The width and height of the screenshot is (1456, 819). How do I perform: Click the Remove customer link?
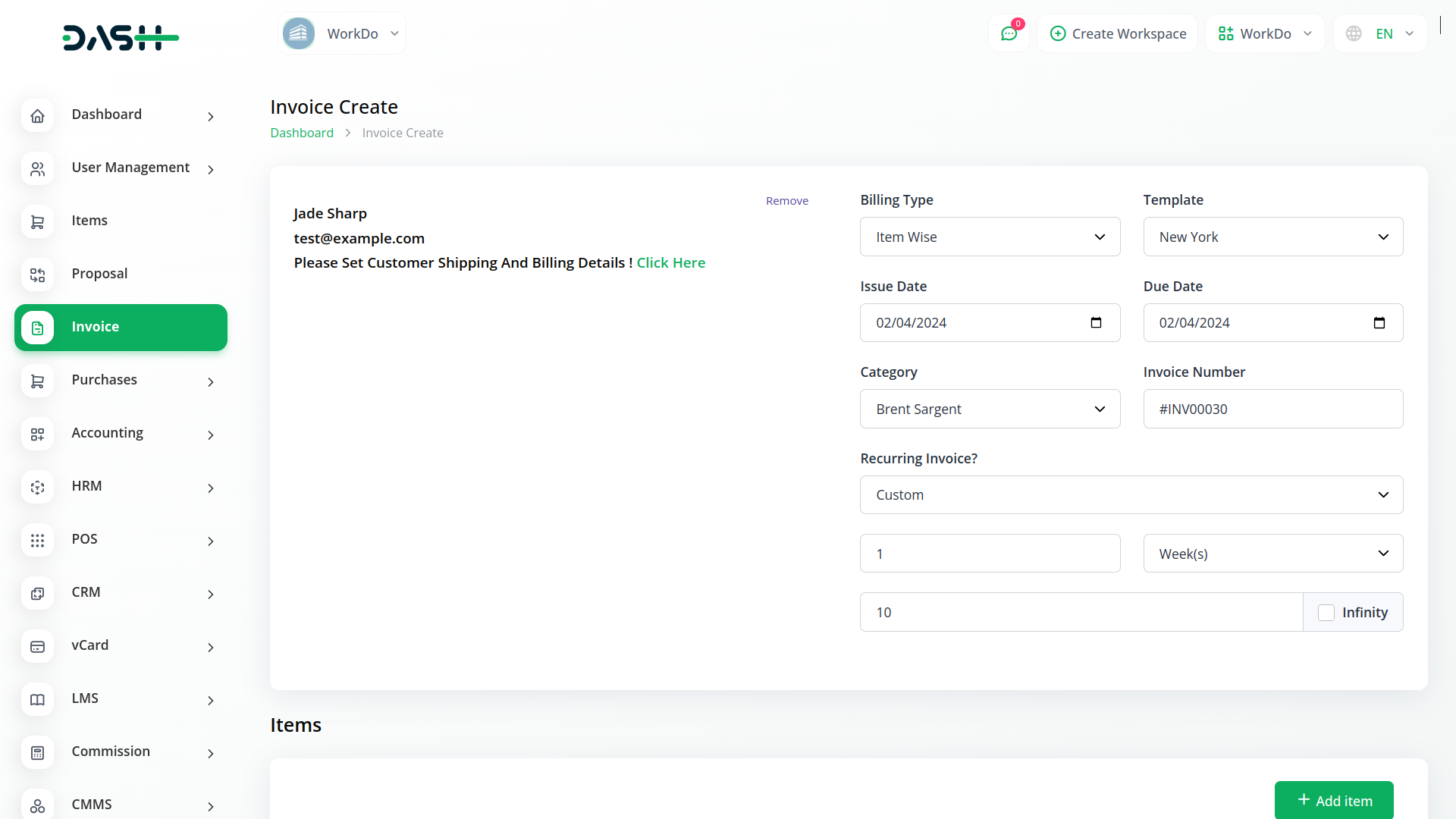pos(786,201)
